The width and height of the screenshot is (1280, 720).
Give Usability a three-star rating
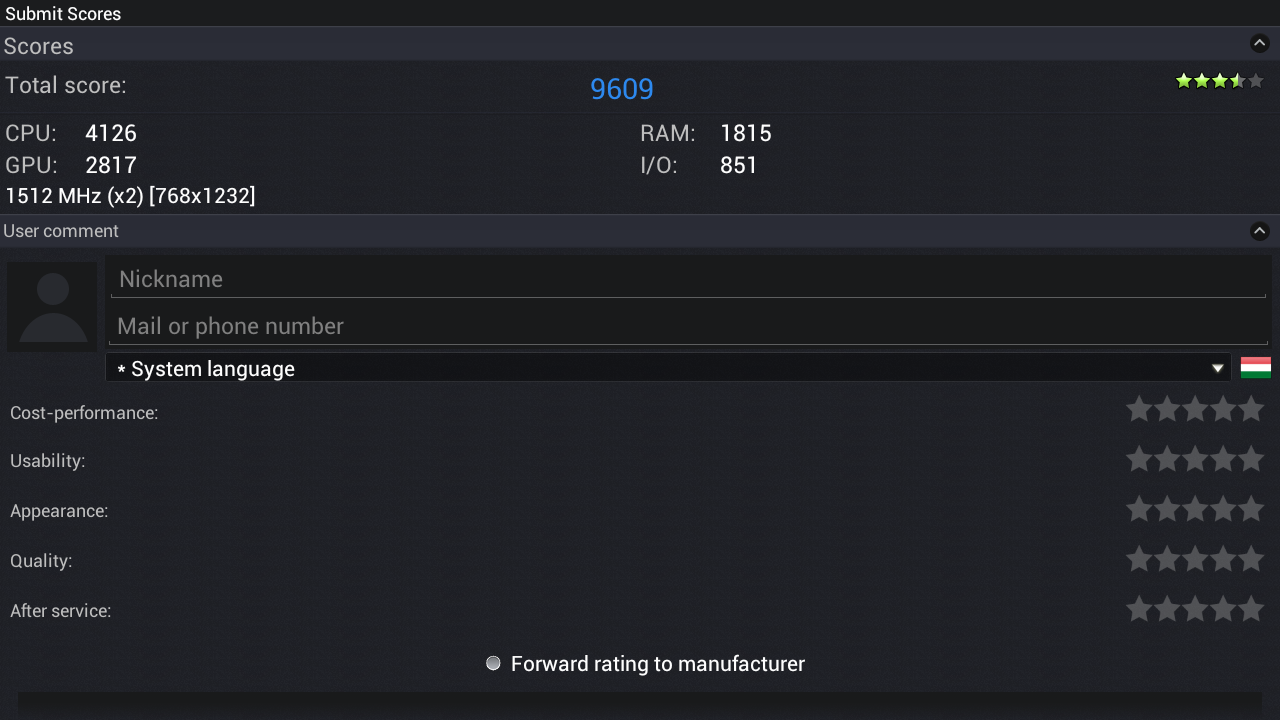click(1195, 459)
